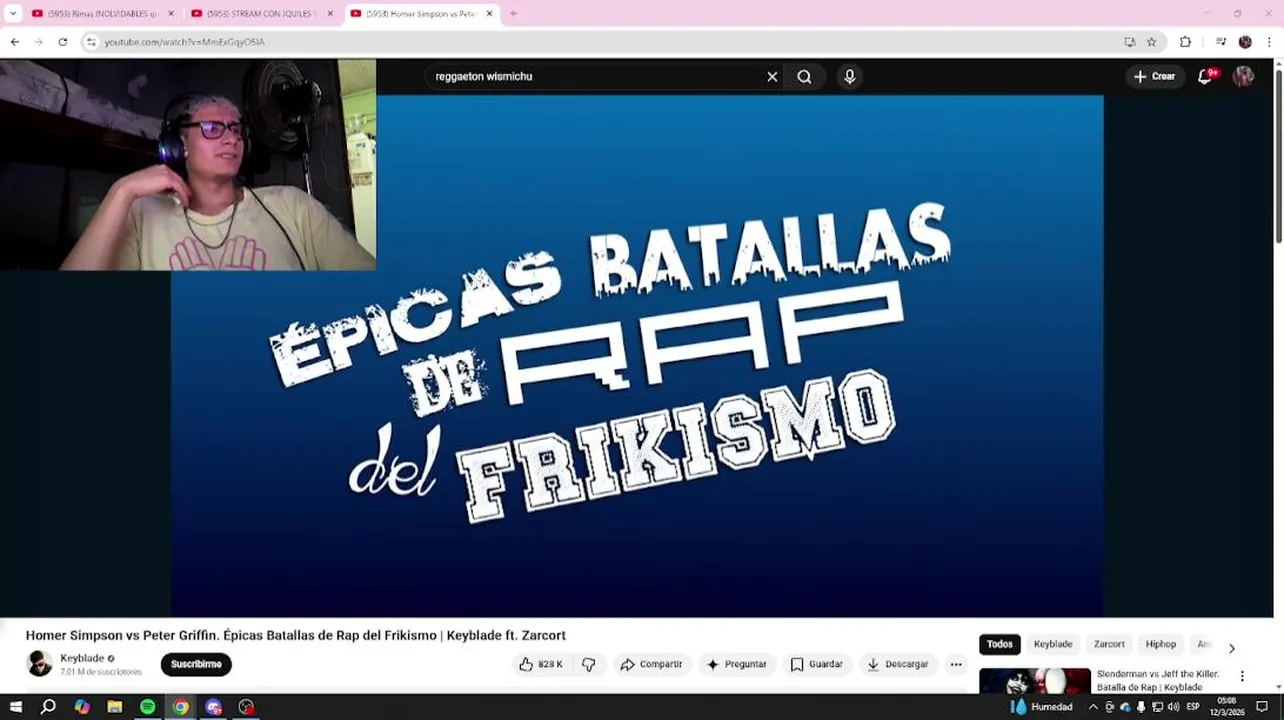Click the video player showing Épicas Batallas

pyautogui.click(x=637, y=355)
